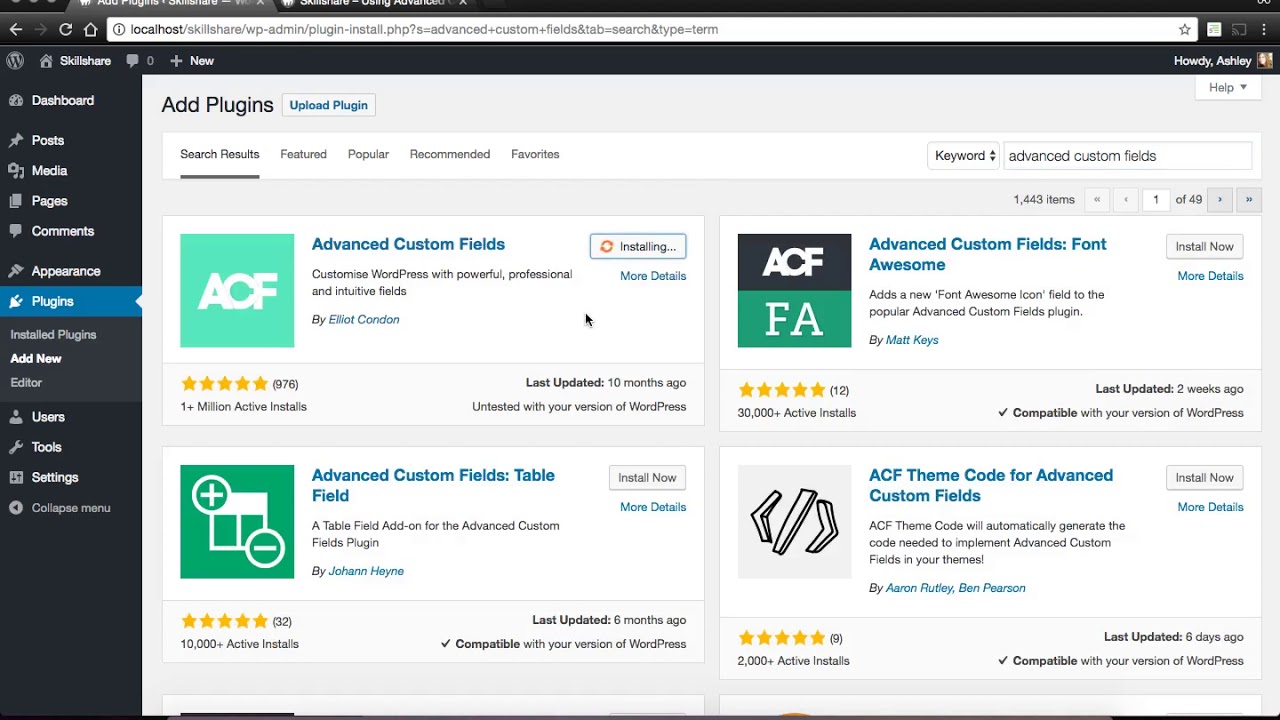Click the Dashboard gauge icon in sidebar
The image size is (1280, 720).
click(16, 100)
